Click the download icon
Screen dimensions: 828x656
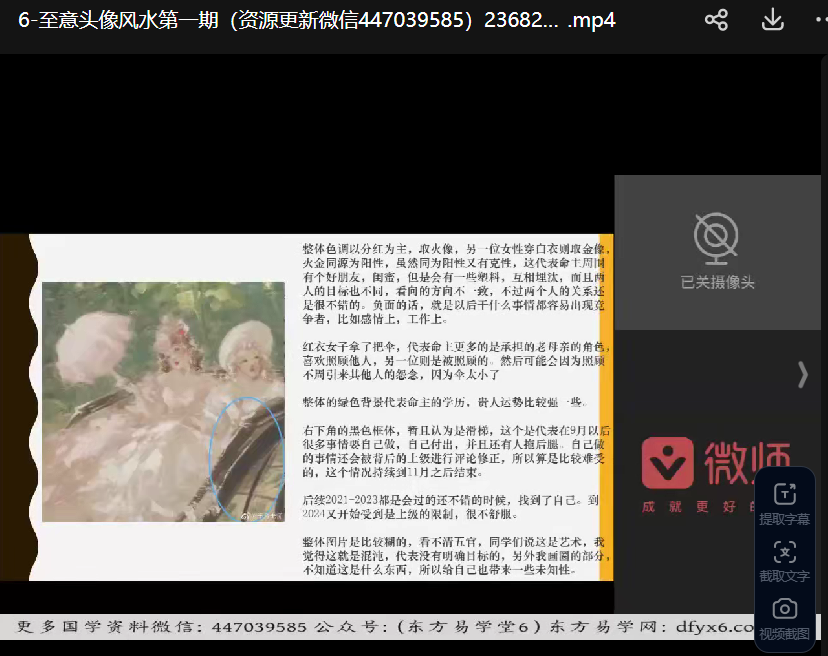pyautogui.click(x=772, y=20)
